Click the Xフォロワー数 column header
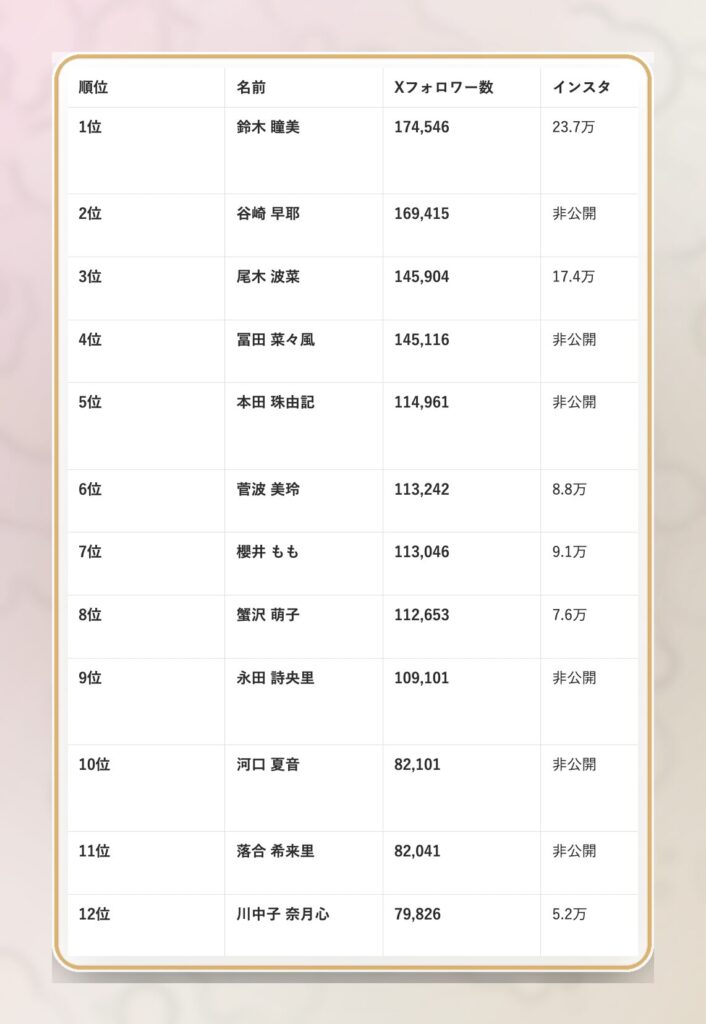The image size is (706, 1024). (x=444, y=88)
